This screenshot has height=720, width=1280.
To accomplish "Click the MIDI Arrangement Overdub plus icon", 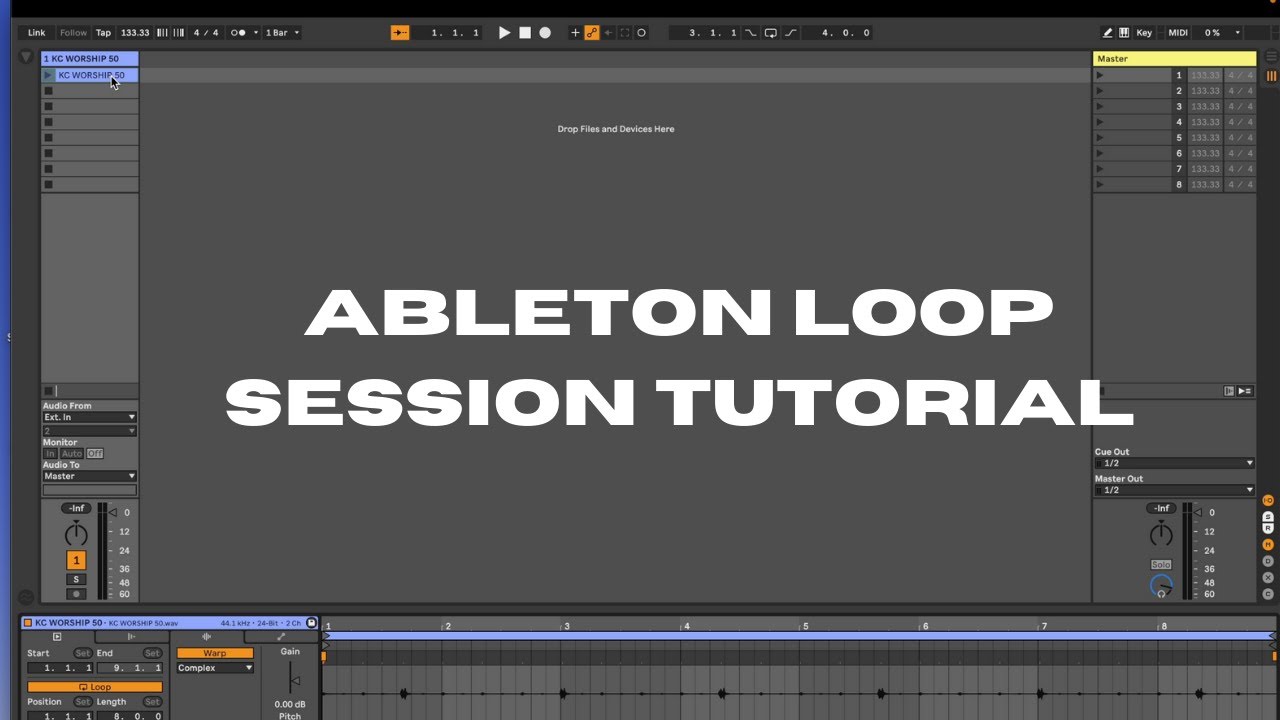I will click(575, 33).
